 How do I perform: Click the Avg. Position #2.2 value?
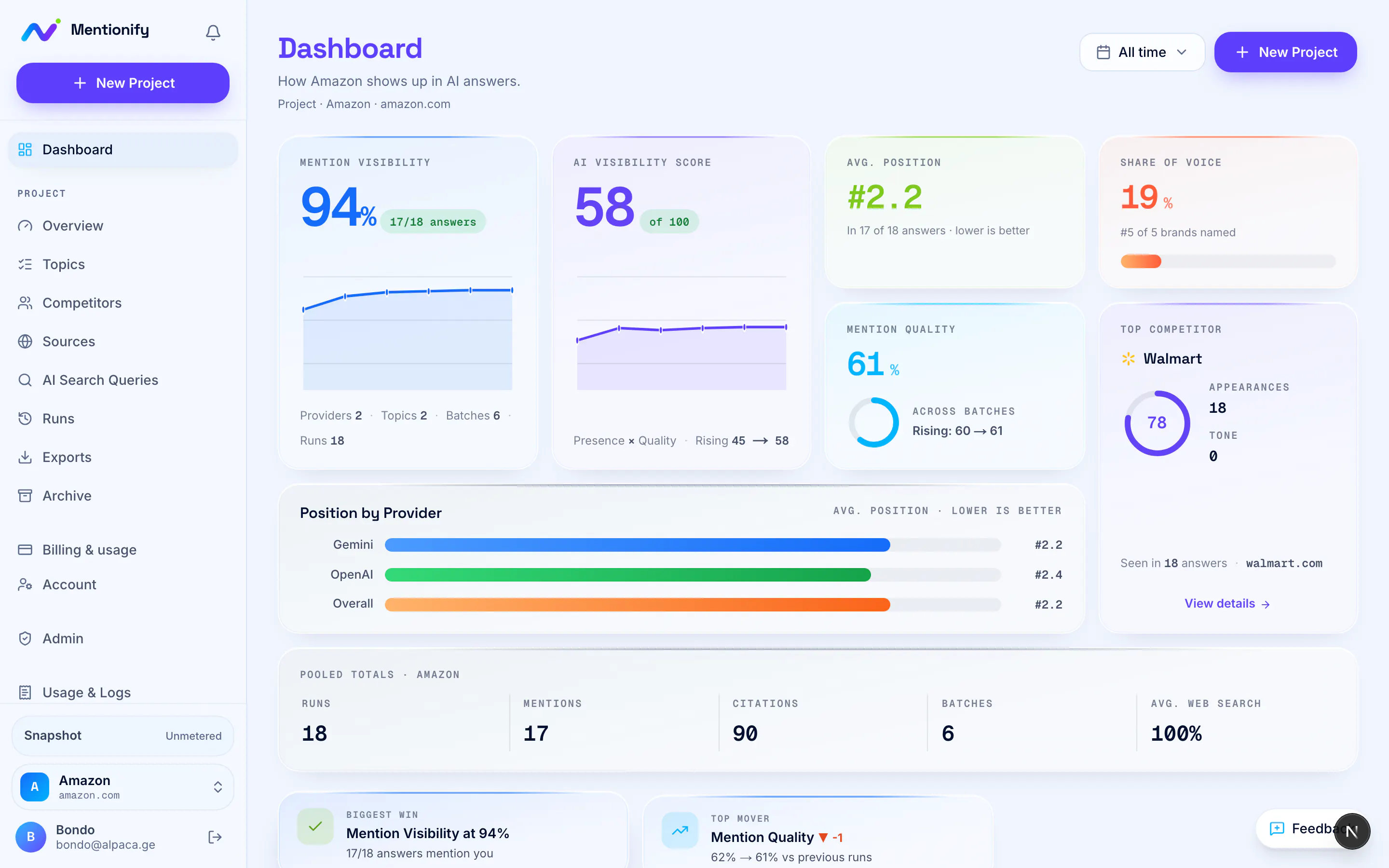[885, 197]
